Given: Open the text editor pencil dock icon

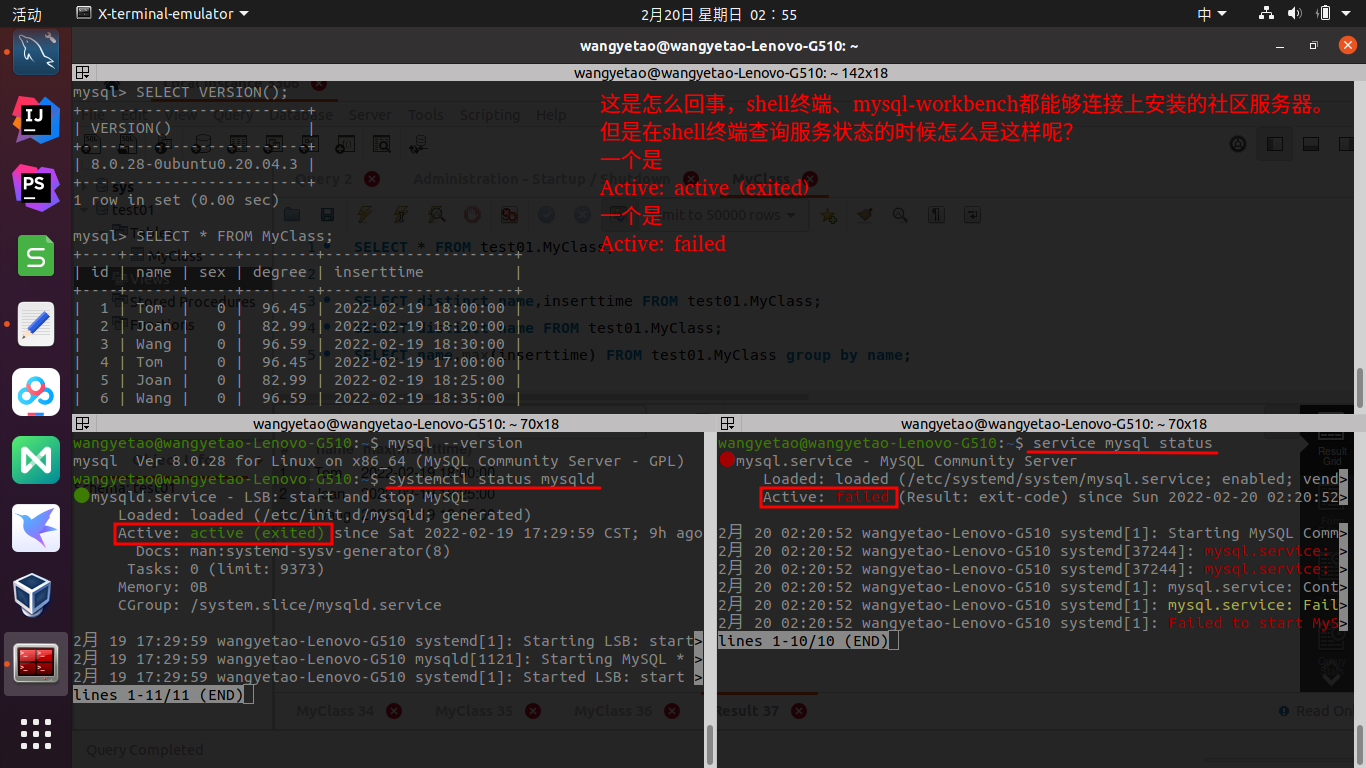Looking at the screenshot, I should tap(36, 325).
